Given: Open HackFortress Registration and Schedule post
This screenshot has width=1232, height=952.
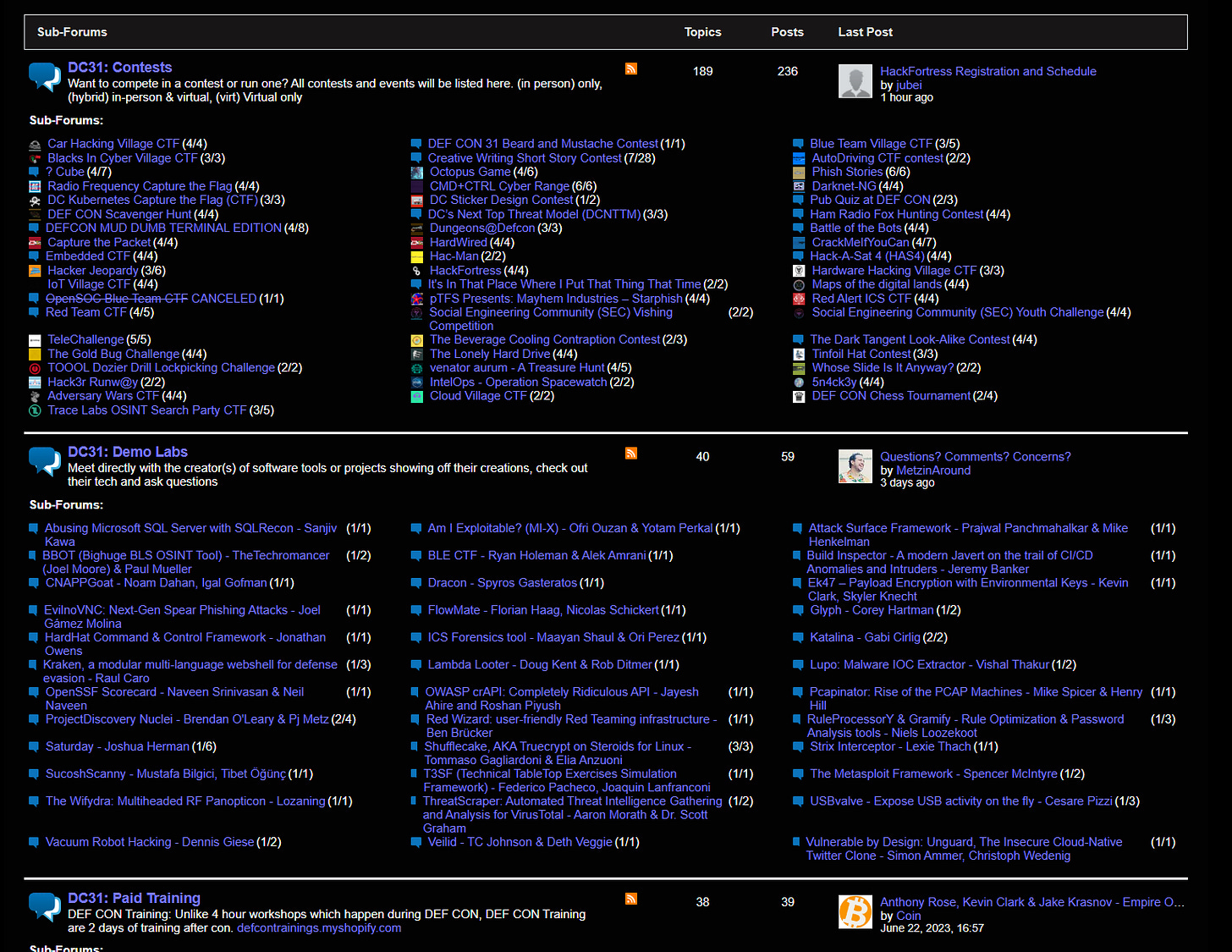Looking at the screenshot, I should click(987, 72).
